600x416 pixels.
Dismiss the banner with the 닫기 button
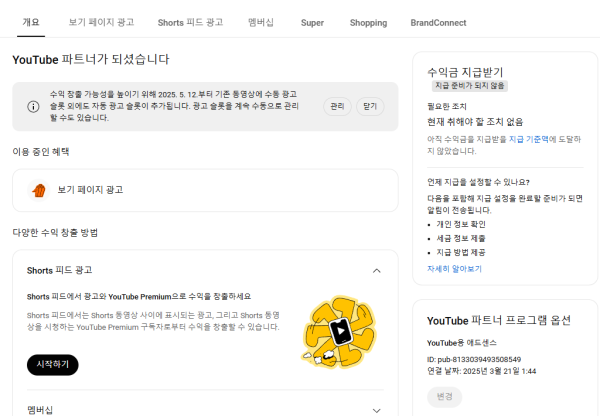(x=369, y=107)
